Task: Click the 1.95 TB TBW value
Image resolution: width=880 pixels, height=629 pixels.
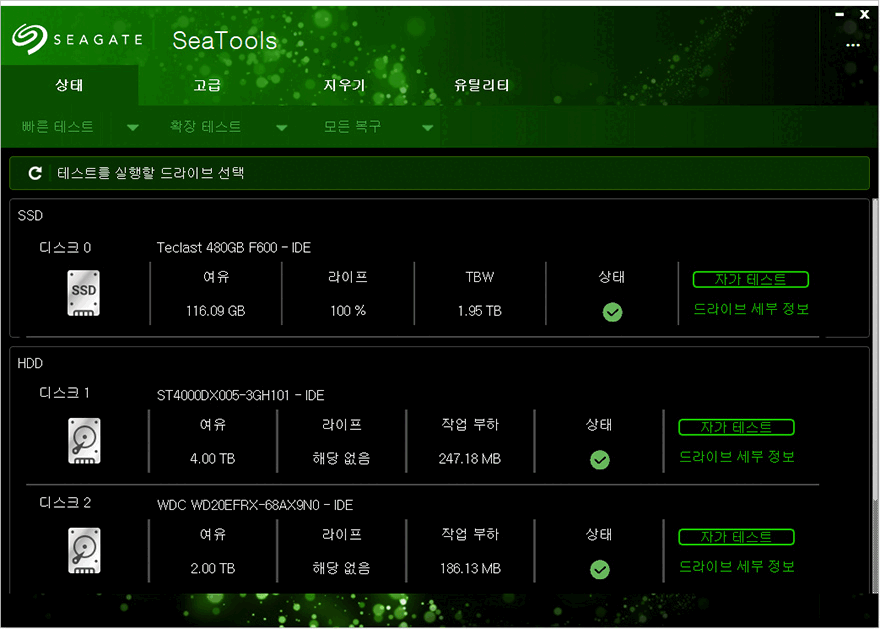Action: point(480,311)
